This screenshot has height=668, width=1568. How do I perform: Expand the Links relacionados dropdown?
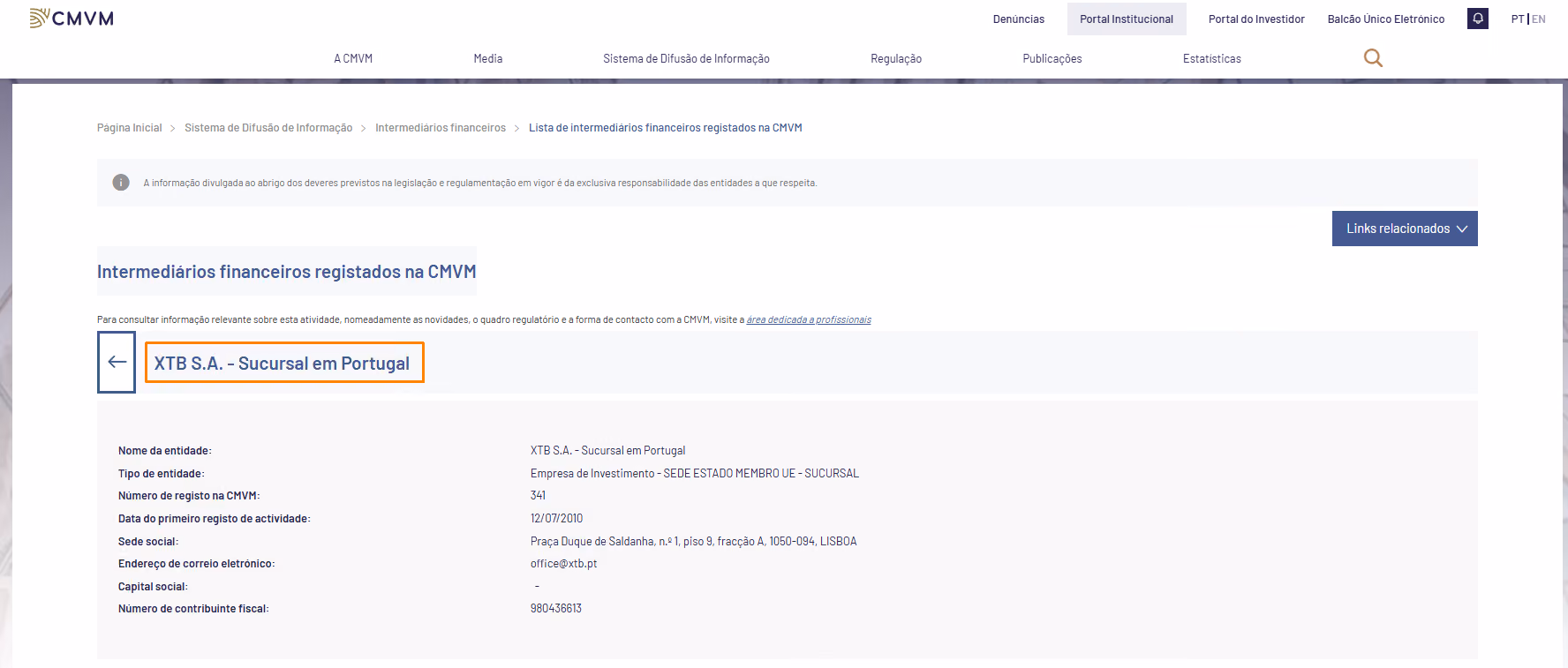(x=1405, y=229)
